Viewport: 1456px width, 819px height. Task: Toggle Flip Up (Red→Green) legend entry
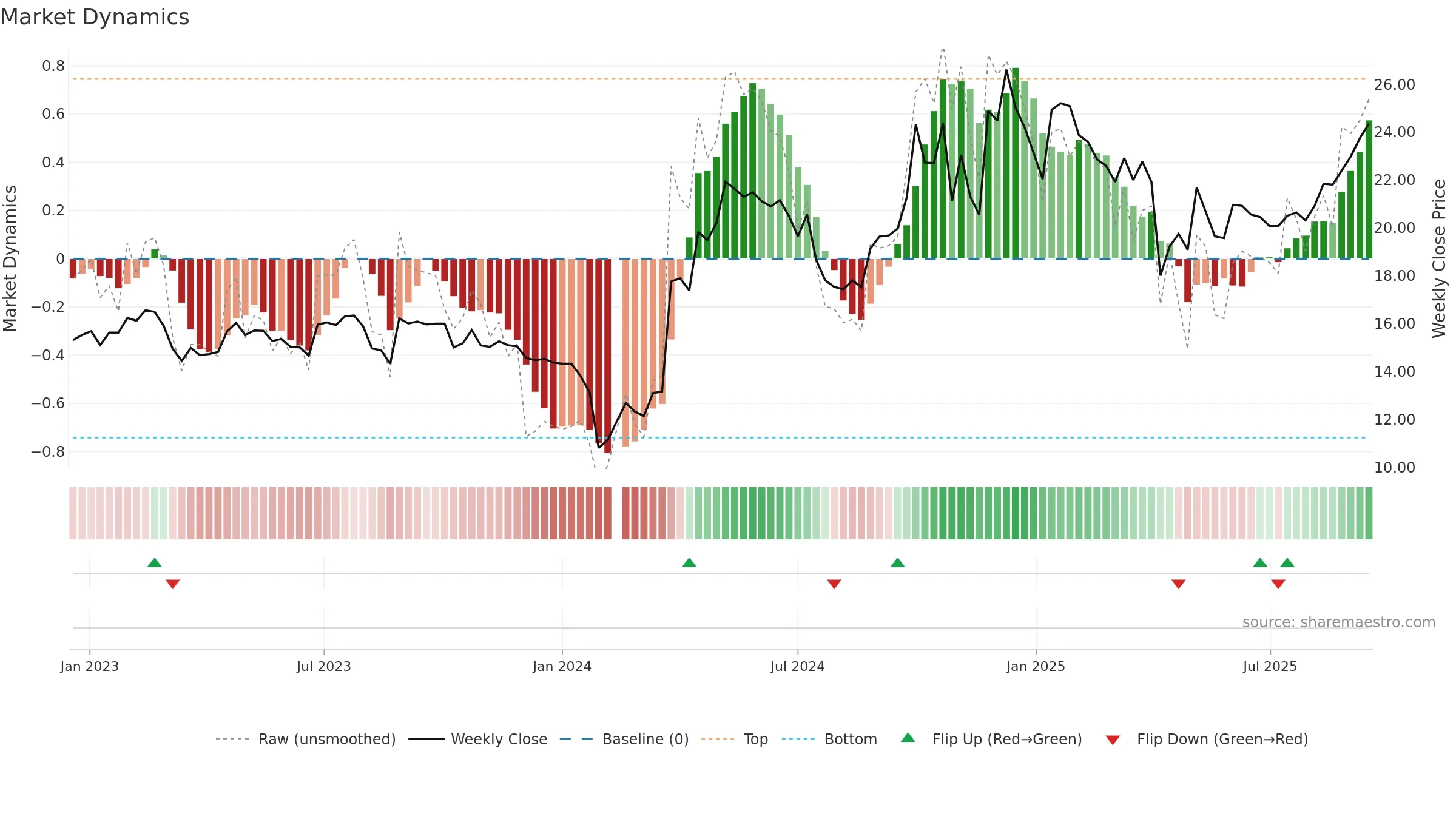(991, 739)
